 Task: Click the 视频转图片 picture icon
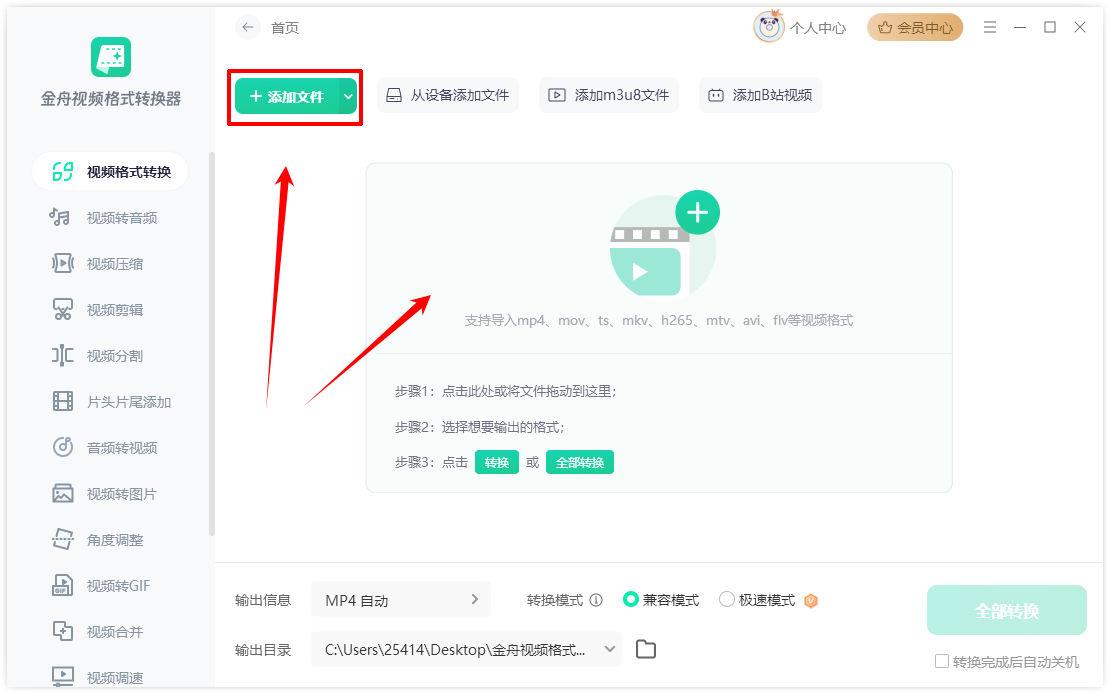tap(63, 493)
